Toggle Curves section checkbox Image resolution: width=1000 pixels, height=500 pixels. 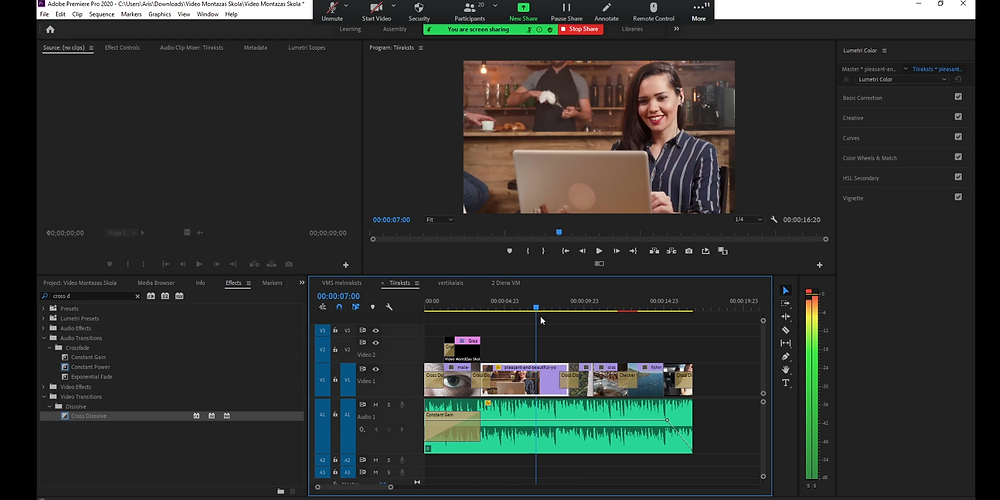click(958, 137)
